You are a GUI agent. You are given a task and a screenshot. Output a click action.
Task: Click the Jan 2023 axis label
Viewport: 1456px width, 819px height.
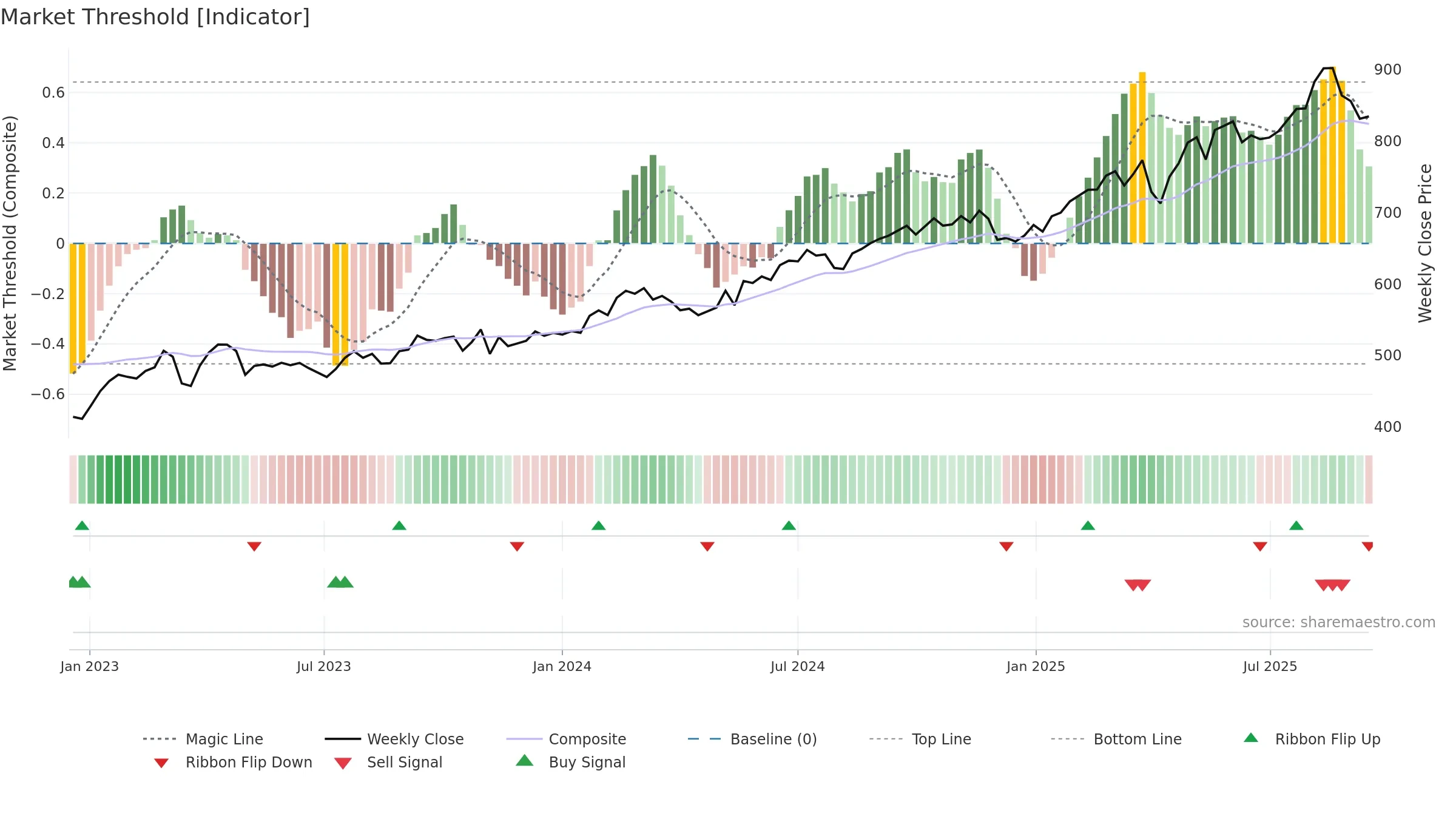click(x=90, y=666)
